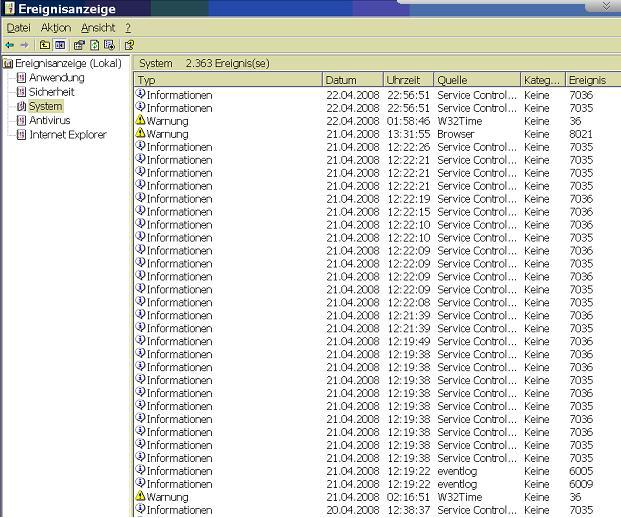Open the Sicherheit log
The image size is (621, 518).
pyautogui.click(x=51, y=92)
